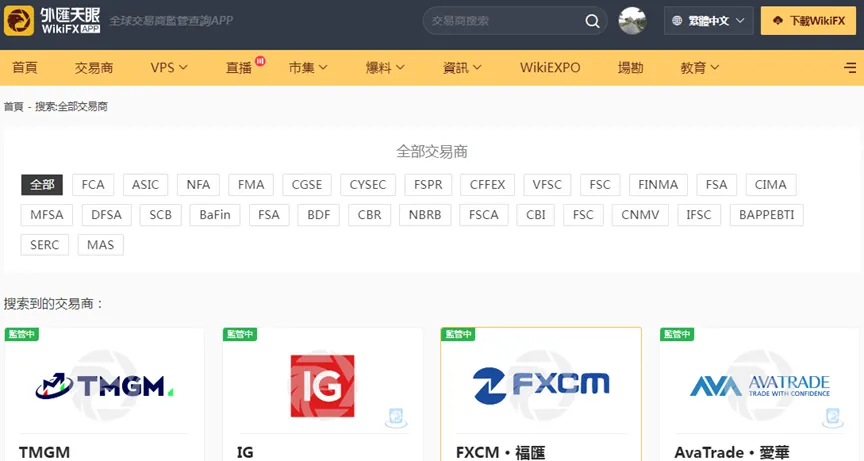
Task: Open the hamburger menu icon in nav bar
Action: [x=850, y=68]
